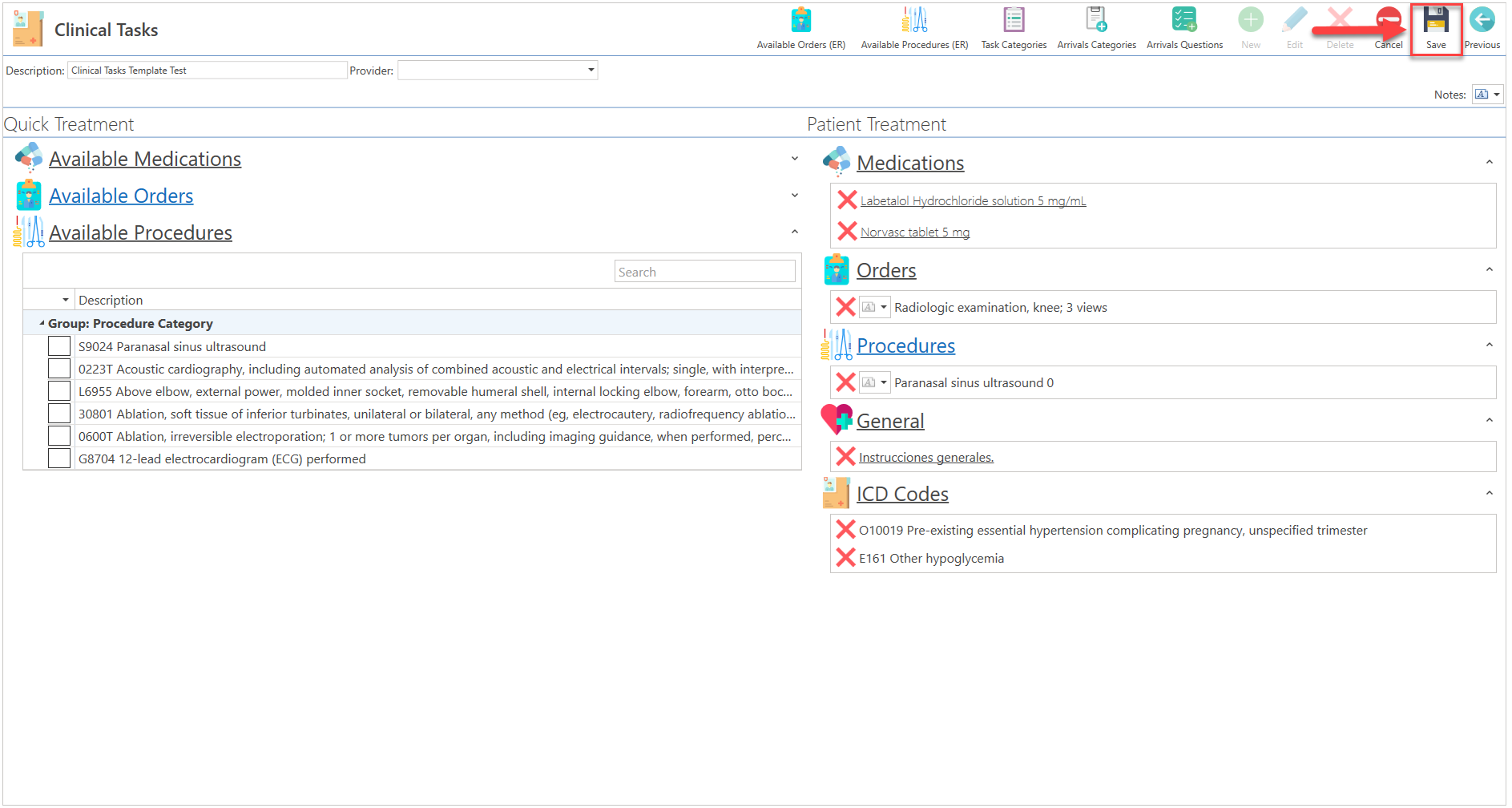
Task: Click the Orders section clipboard icon
Action: click(837, 269)
